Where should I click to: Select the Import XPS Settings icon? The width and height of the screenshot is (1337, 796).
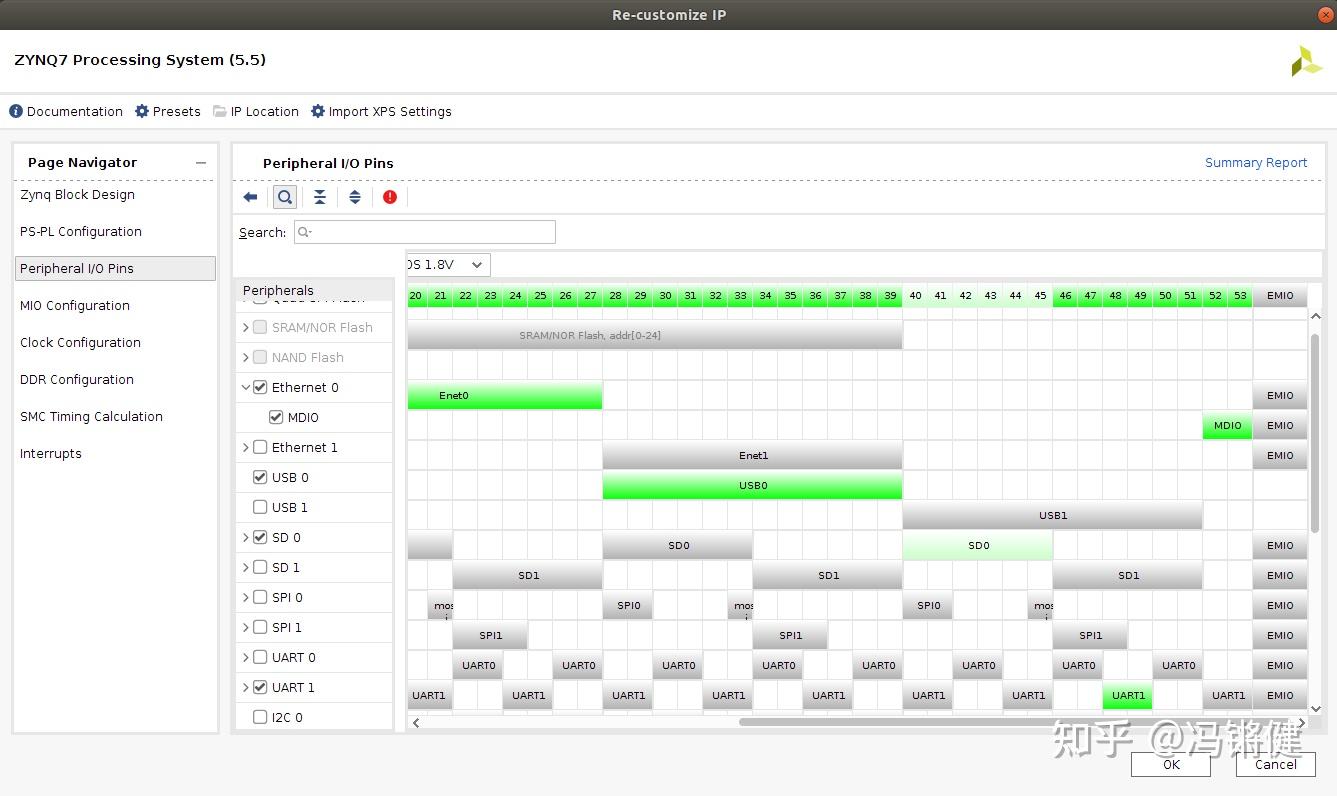tap(316, 111)
